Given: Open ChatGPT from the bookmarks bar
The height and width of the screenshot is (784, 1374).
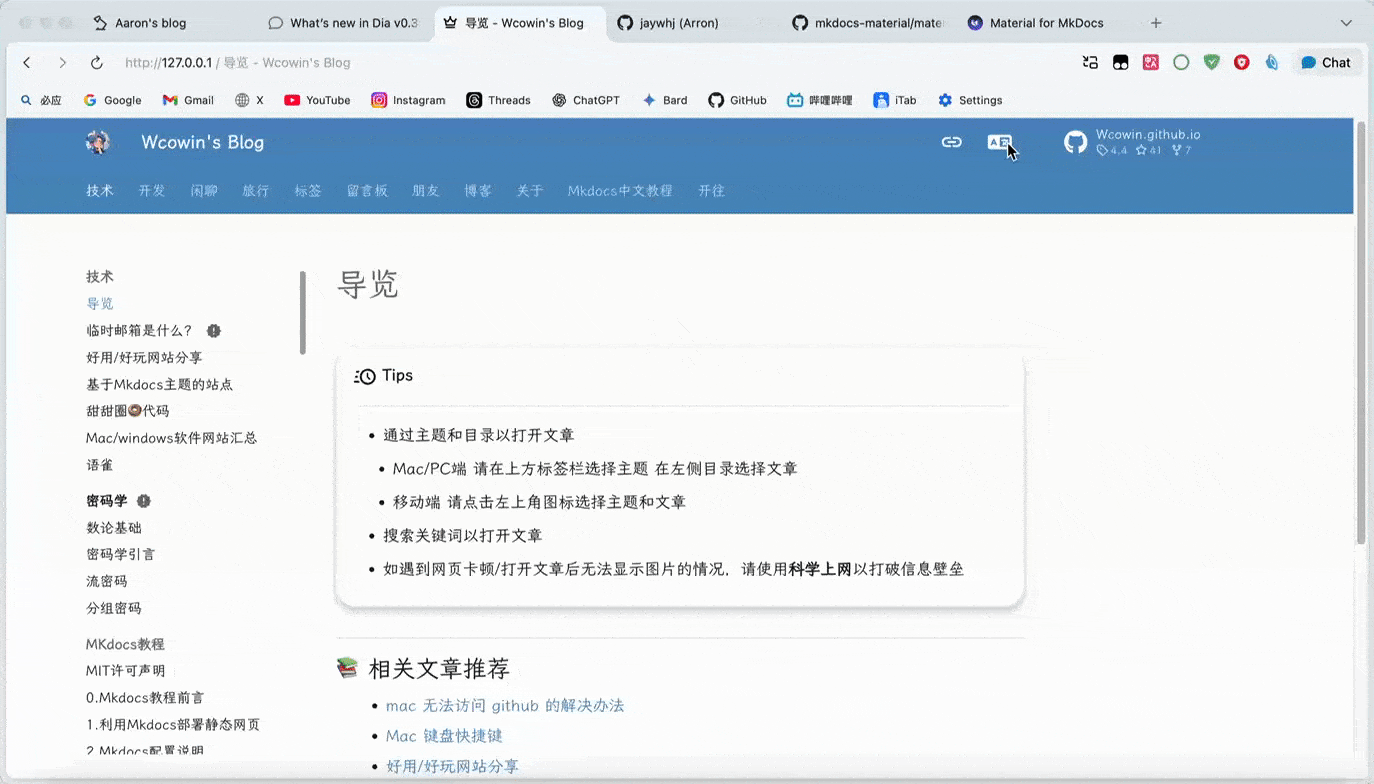Looking at the screenshot, I should (x=586, y=100).
